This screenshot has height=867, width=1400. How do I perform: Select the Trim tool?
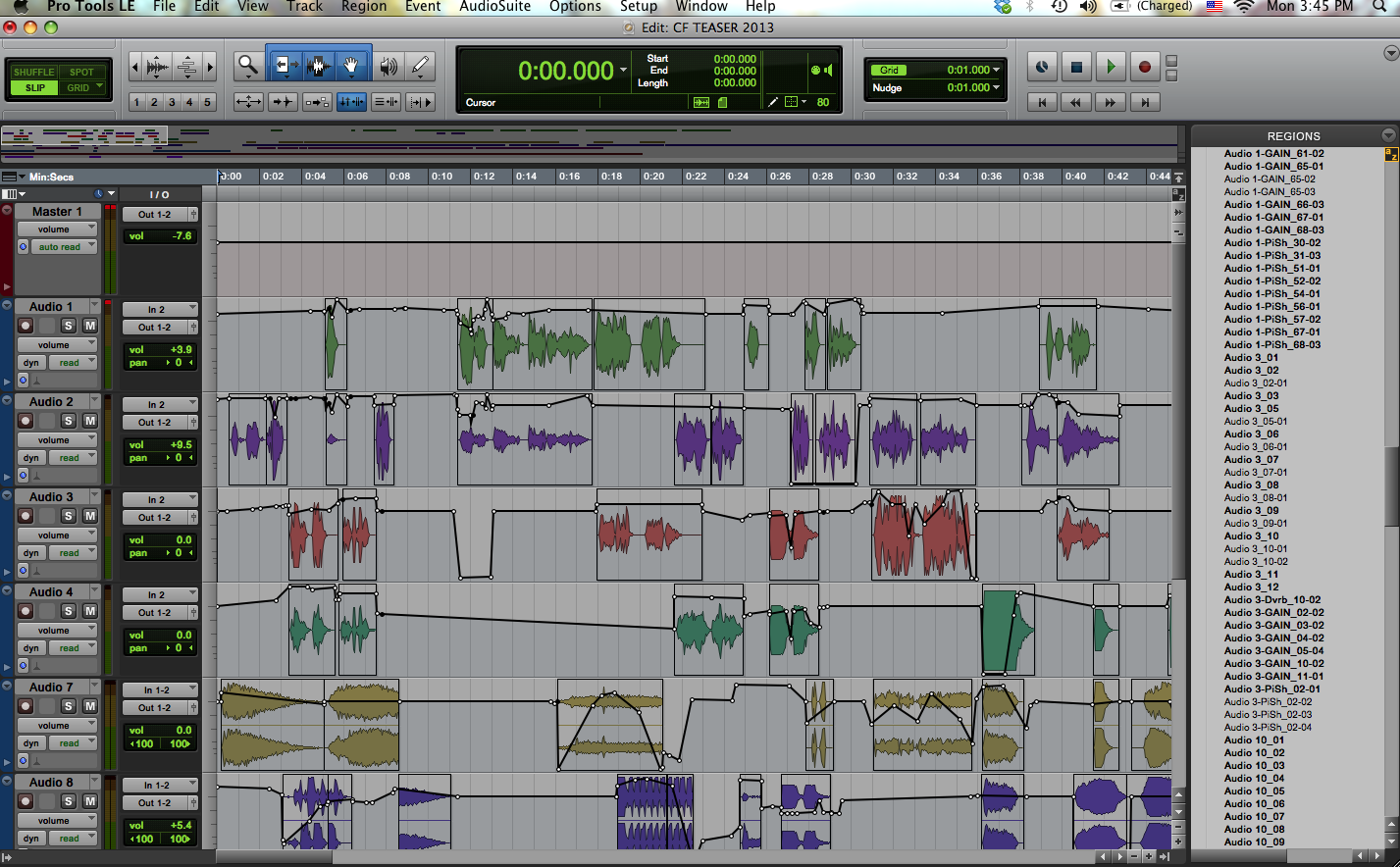click(x=285, y=67)
